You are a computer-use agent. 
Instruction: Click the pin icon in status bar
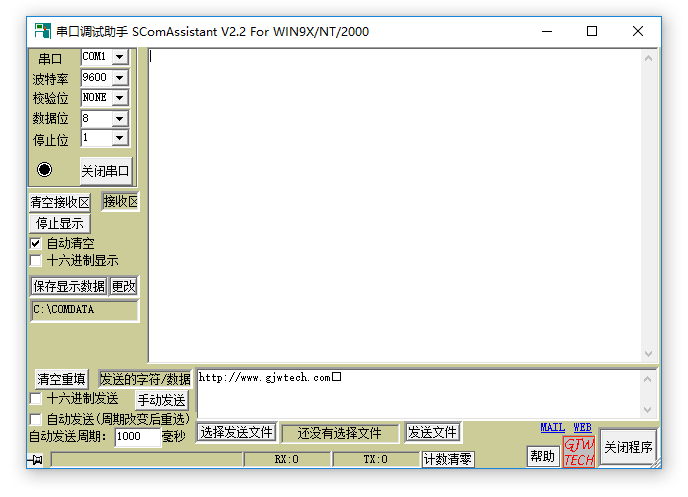(37, 460)
